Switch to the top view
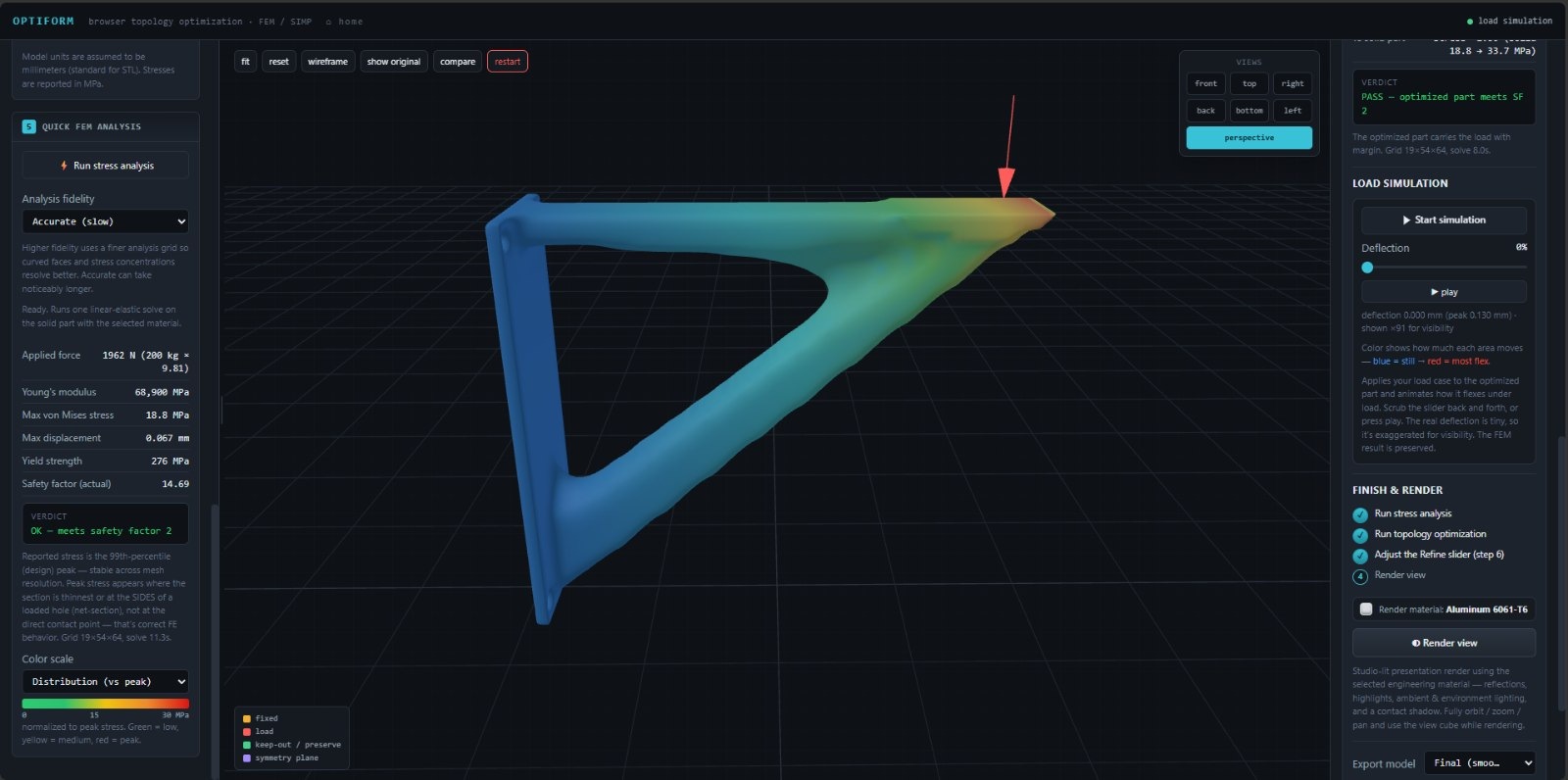Image resolution: width=1568 pixels, height=780 pixels. pos(1249,84)
